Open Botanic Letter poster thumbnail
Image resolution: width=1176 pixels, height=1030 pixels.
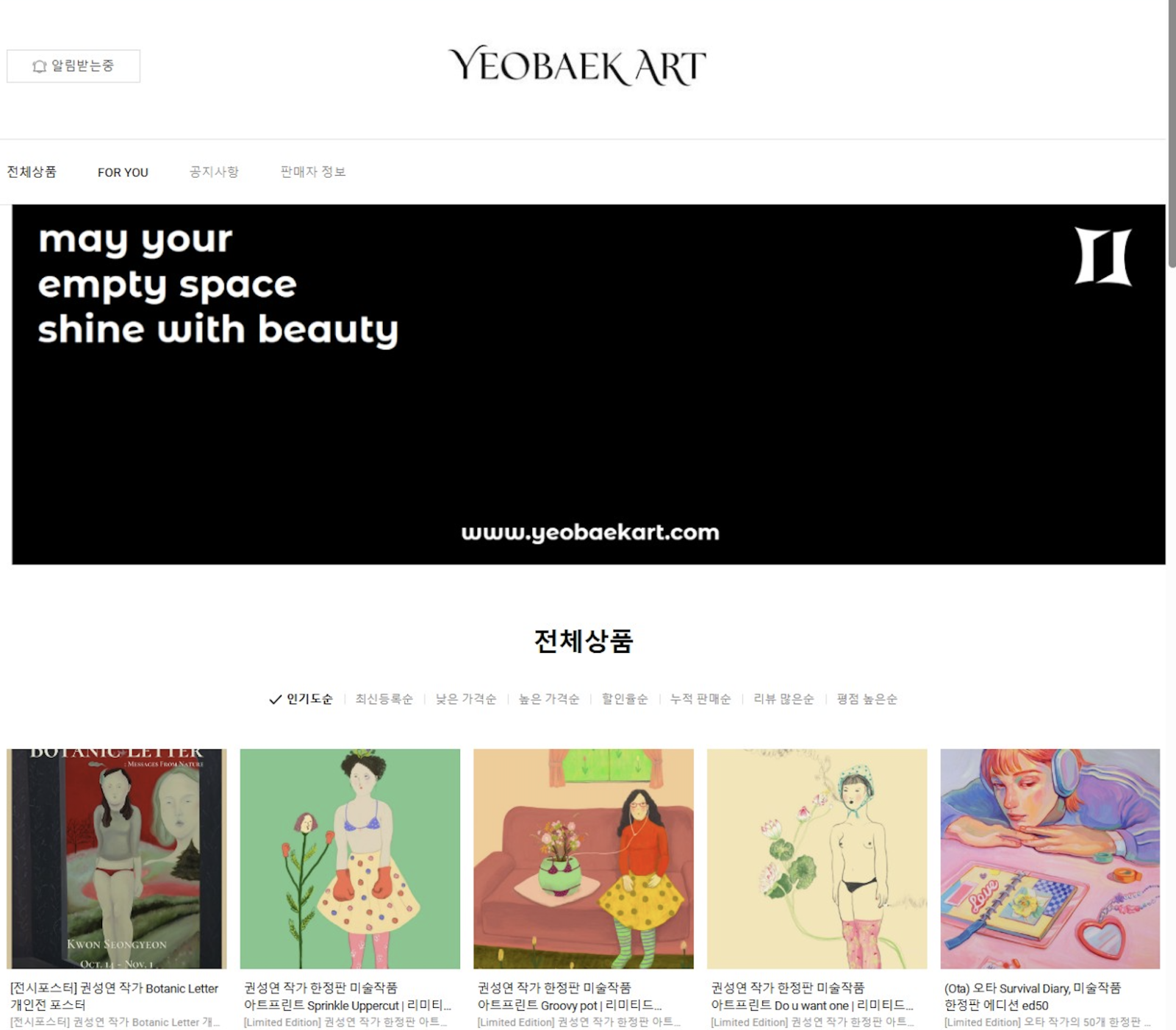(x=117, y=859)
